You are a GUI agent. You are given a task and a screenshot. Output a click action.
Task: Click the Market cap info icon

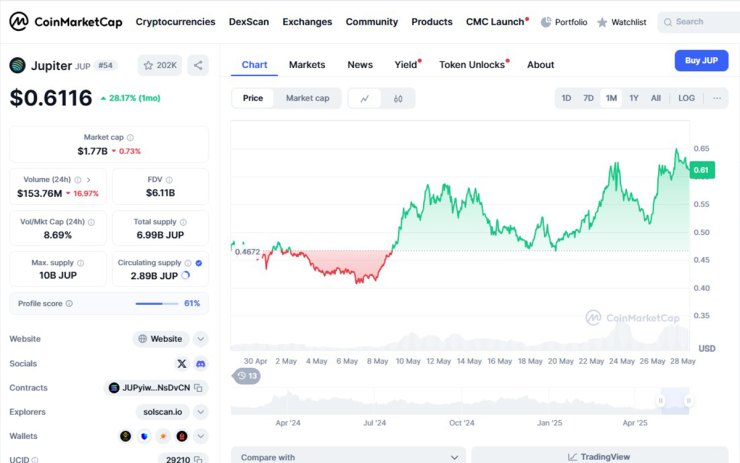click(130, 137)
